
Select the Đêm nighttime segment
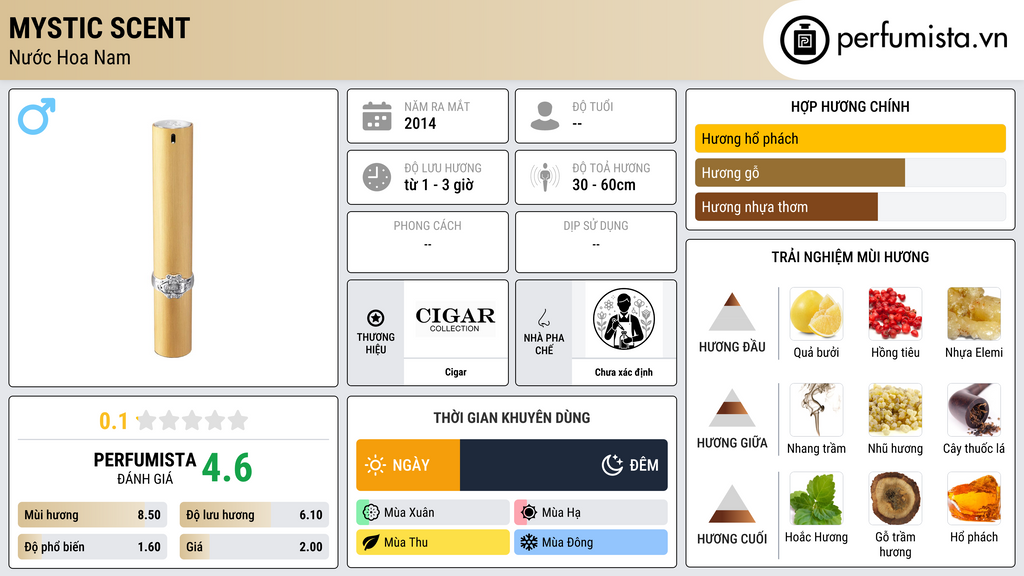click(x=564, y=465)
